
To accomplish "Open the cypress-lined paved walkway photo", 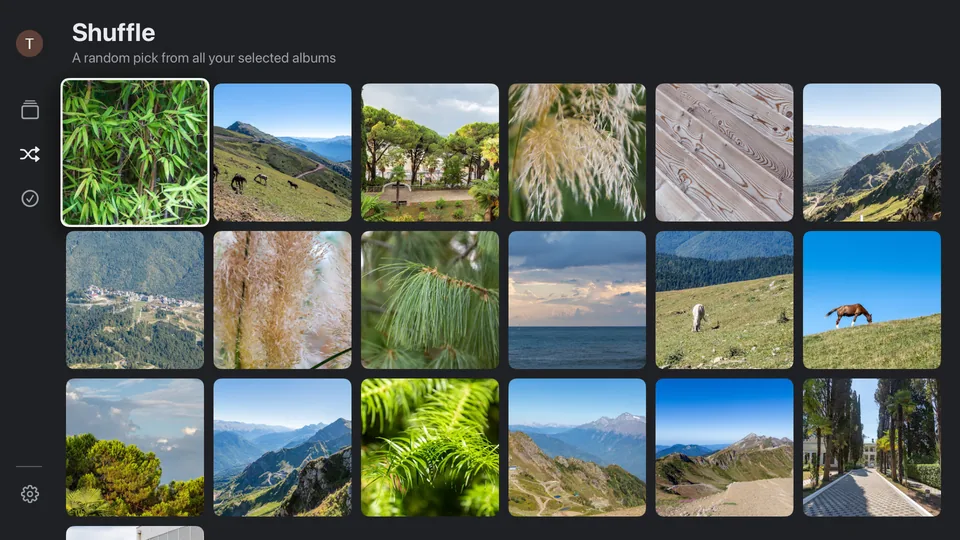I will [x=872, y=448].
